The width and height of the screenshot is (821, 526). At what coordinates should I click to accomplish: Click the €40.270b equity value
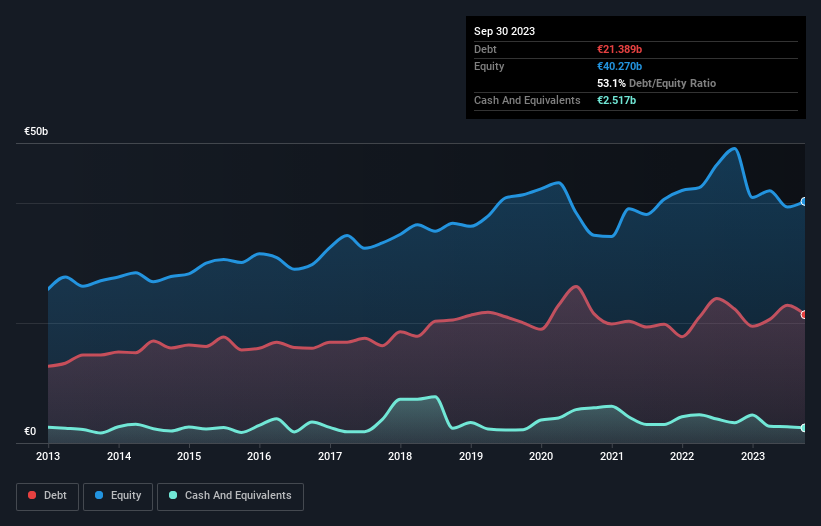point(619,66)
